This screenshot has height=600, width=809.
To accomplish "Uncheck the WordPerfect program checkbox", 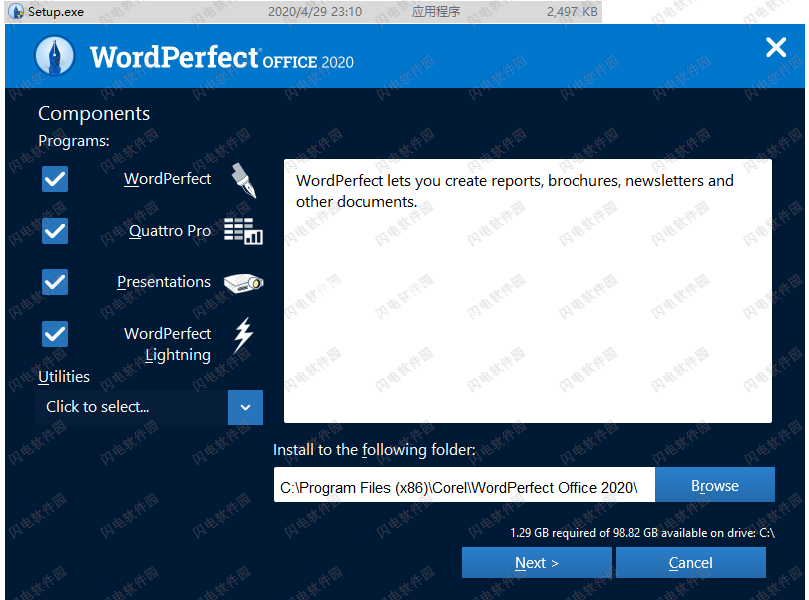I will 55,179.
